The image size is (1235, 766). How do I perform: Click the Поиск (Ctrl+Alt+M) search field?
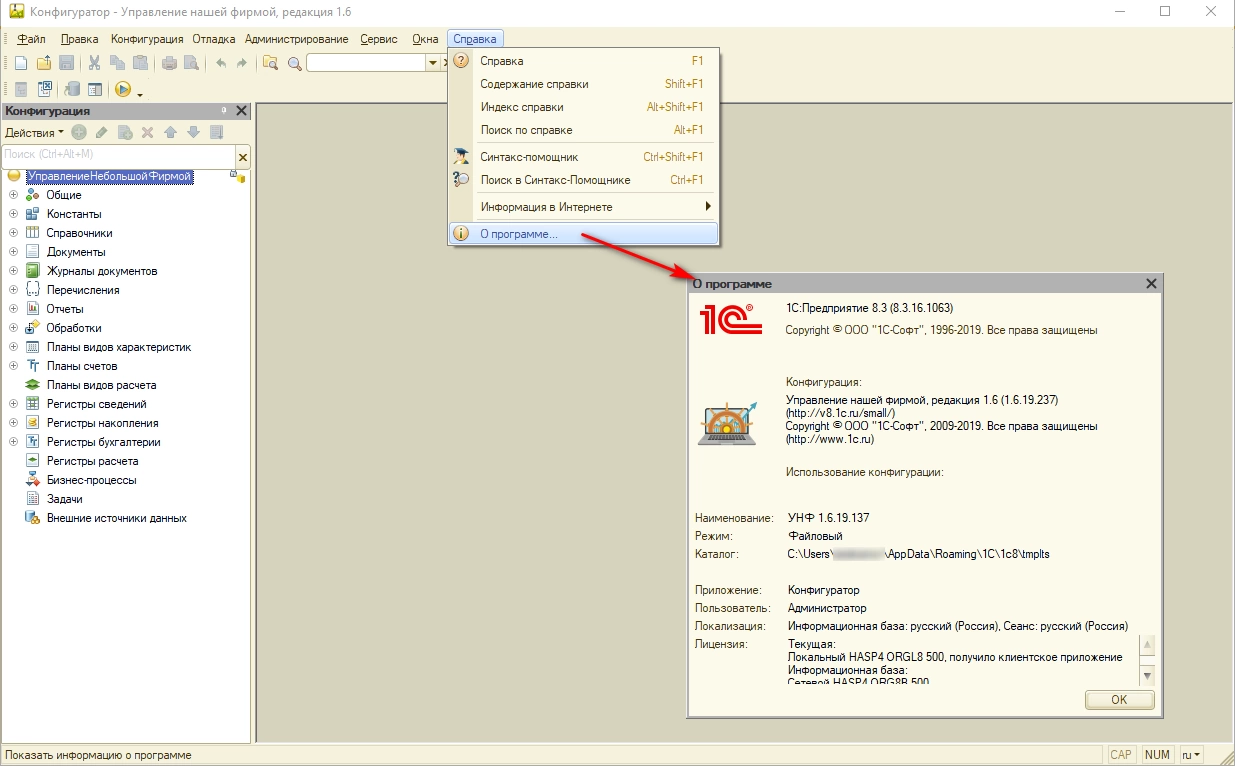(118, 155)
